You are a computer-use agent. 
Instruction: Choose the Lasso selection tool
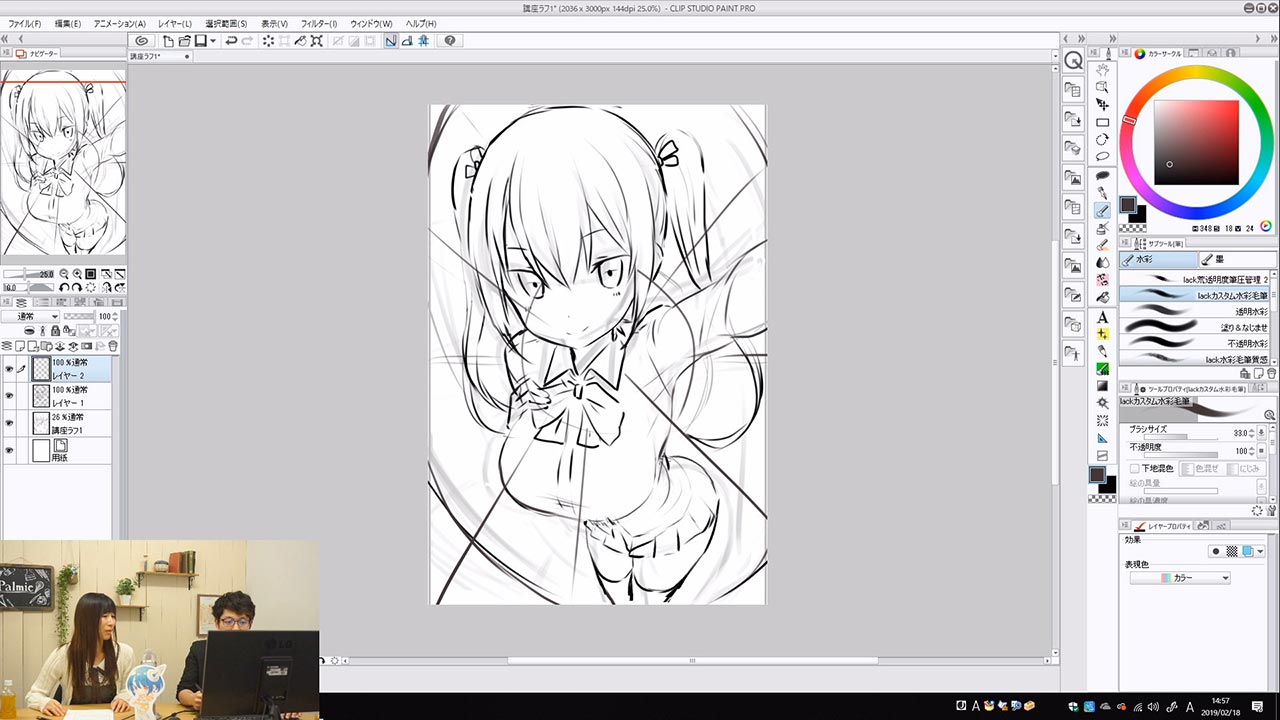pyautogui.click(x=1102, y=157)
